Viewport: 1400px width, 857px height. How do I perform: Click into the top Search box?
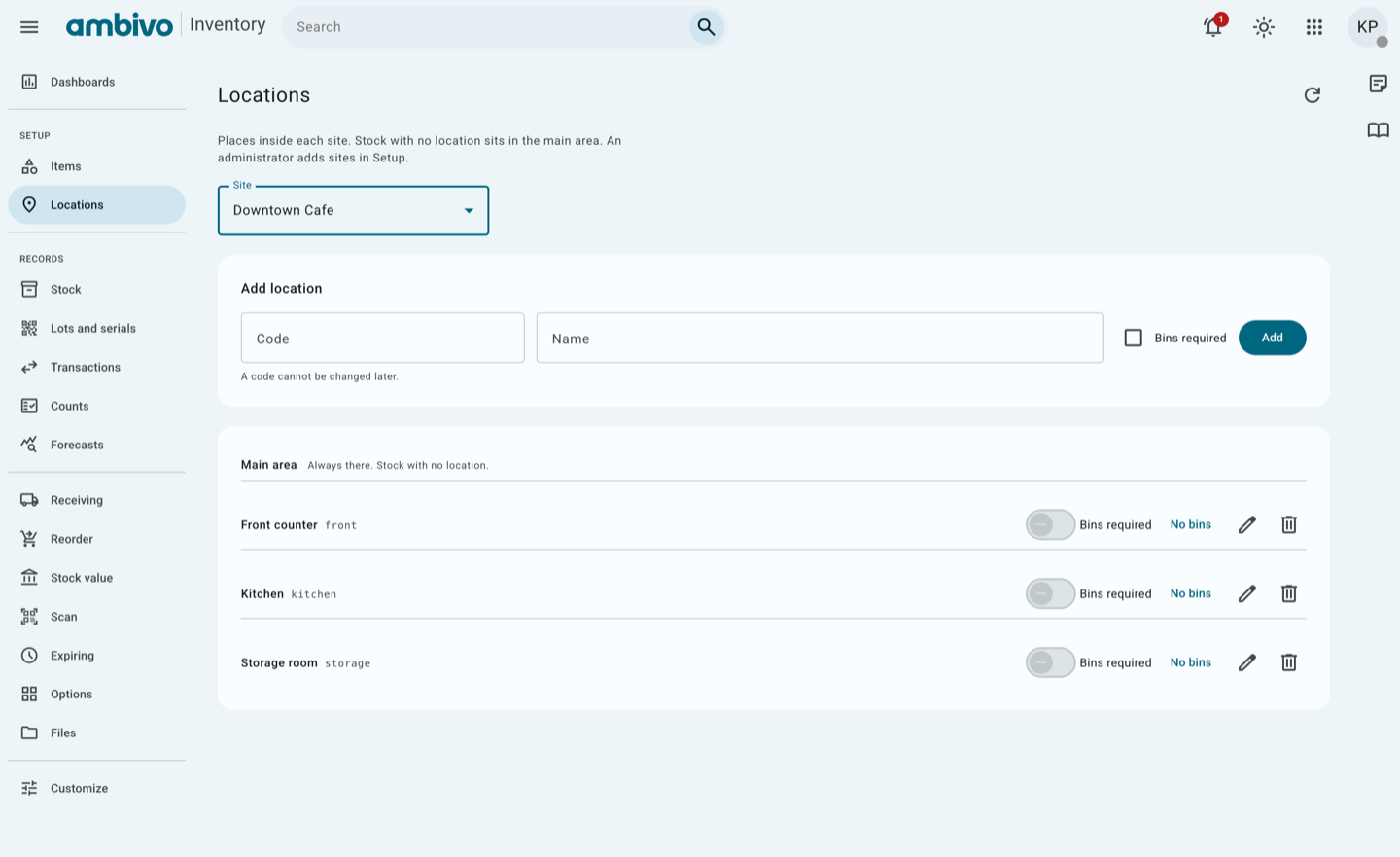[486, 27]
